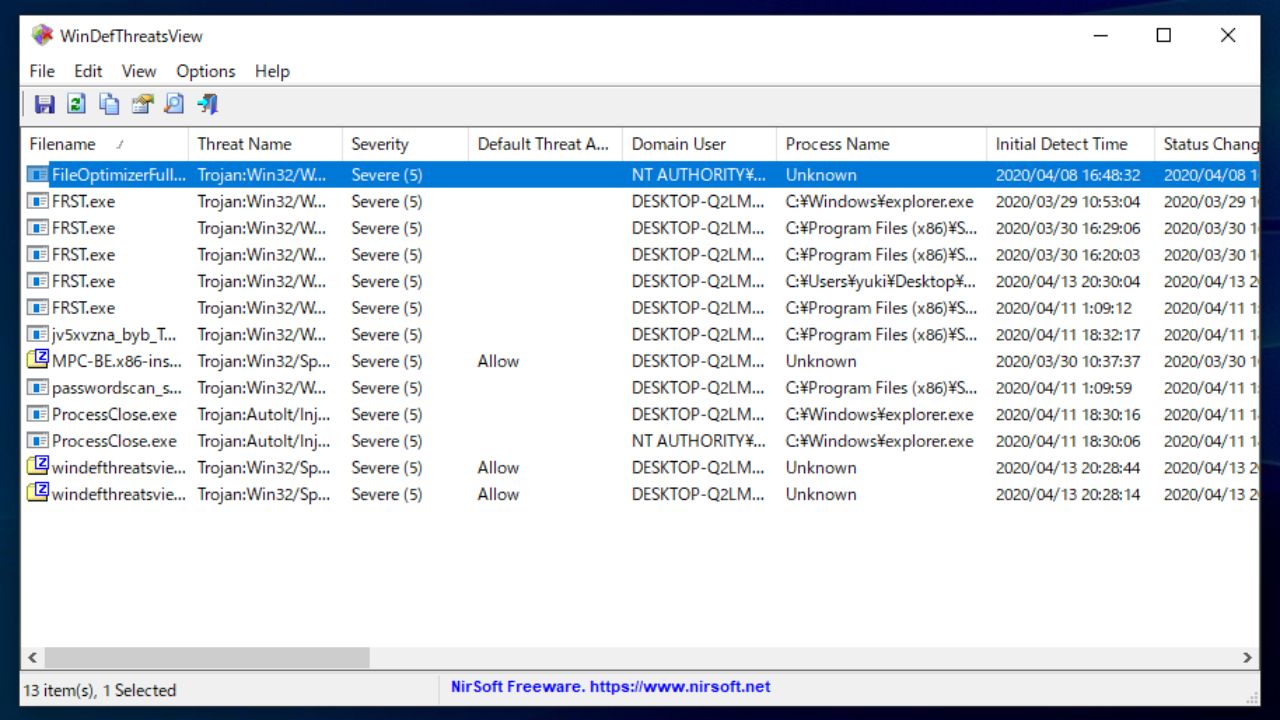The width and height of the screenshot is (1280, 720).
Task: Minimize the WinDefThreatsView window
Action: [1101, 36]
